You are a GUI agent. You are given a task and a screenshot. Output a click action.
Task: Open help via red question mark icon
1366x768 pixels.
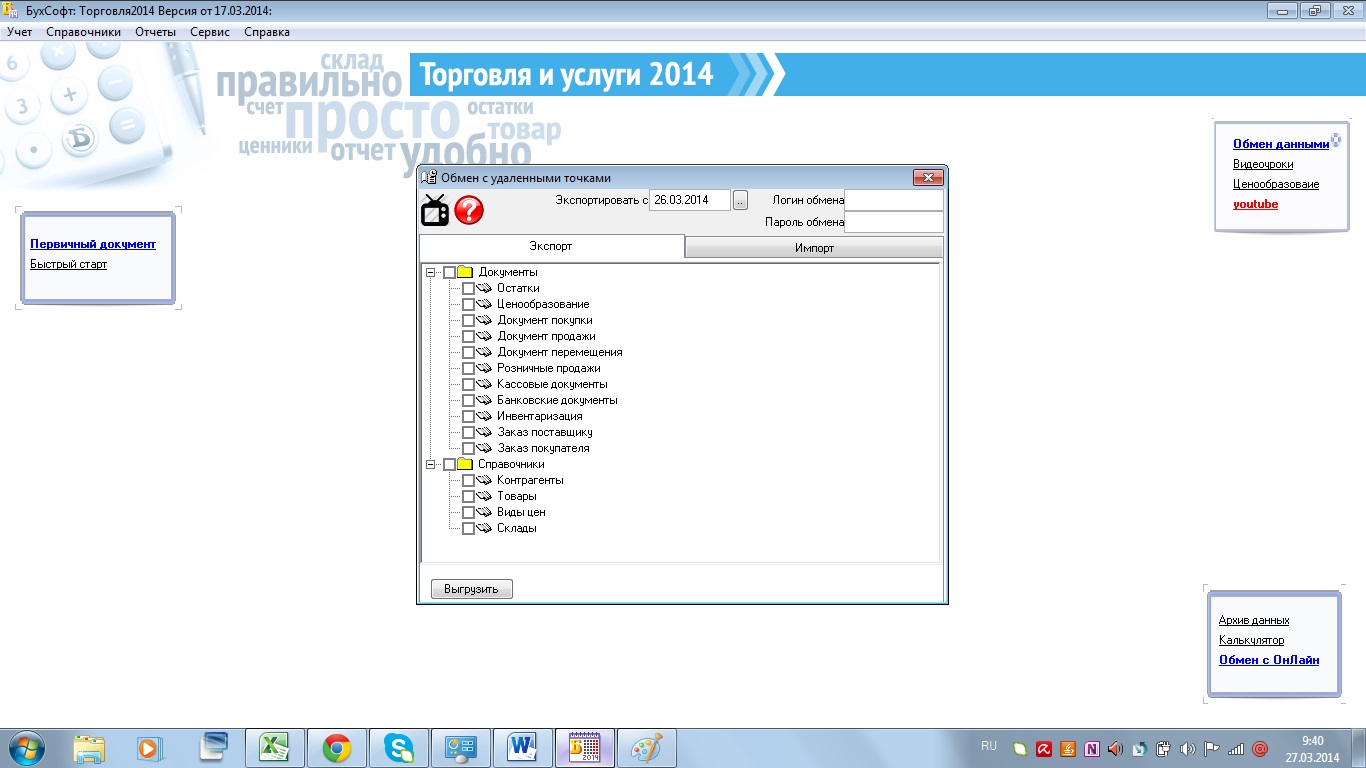click(x=469, y=210)
